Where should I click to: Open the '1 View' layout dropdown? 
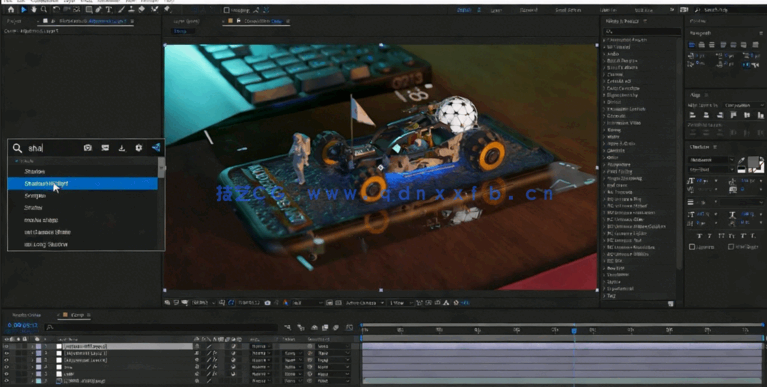click(400, 303)
